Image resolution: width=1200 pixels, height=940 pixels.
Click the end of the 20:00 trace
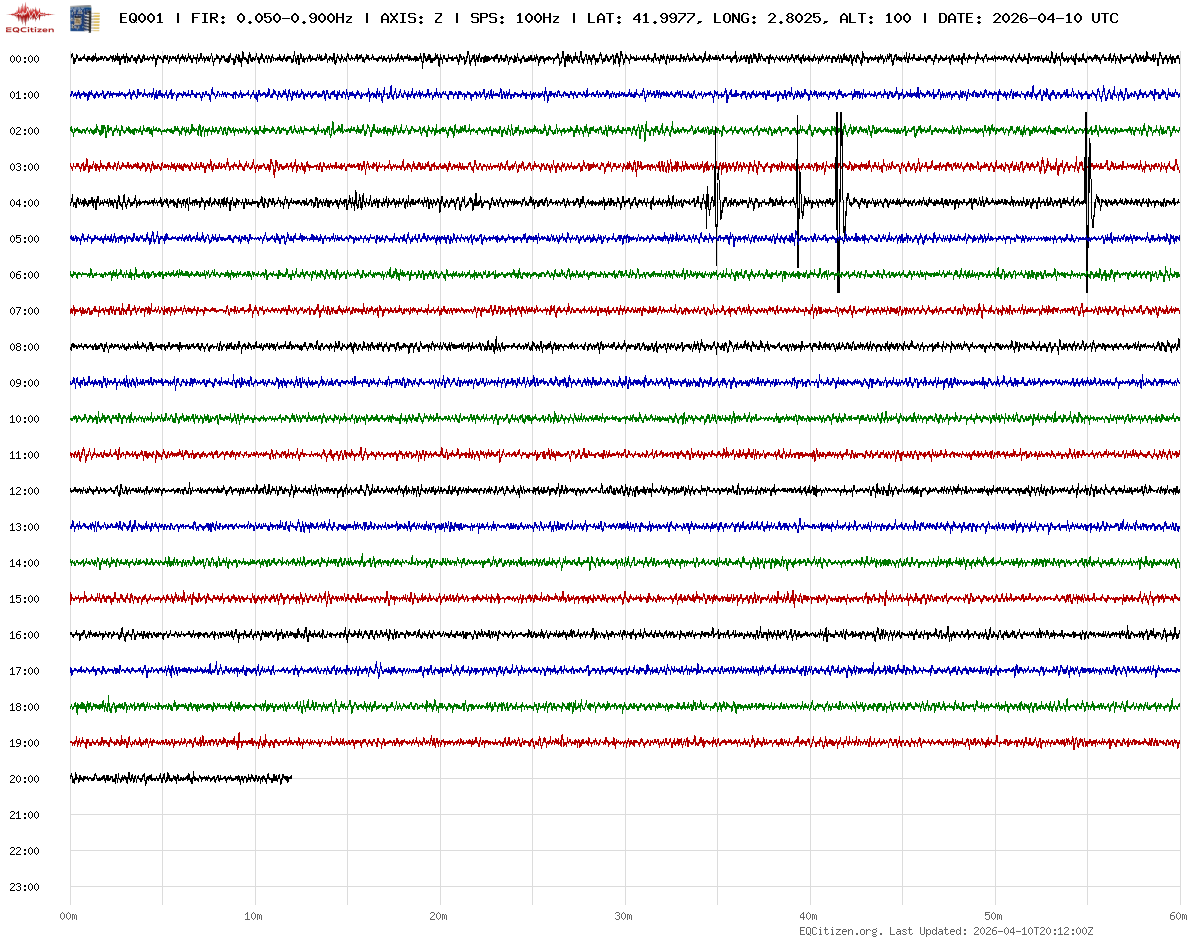(x=290, y=778)
